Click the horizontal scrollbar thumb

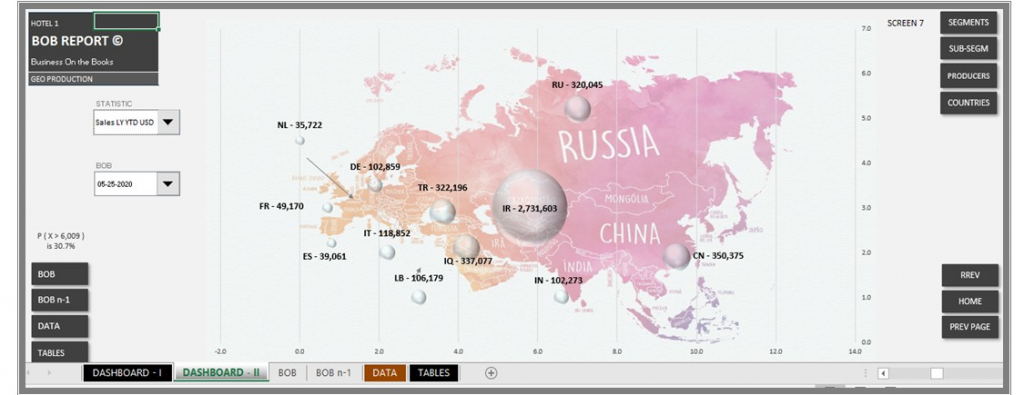937,373
